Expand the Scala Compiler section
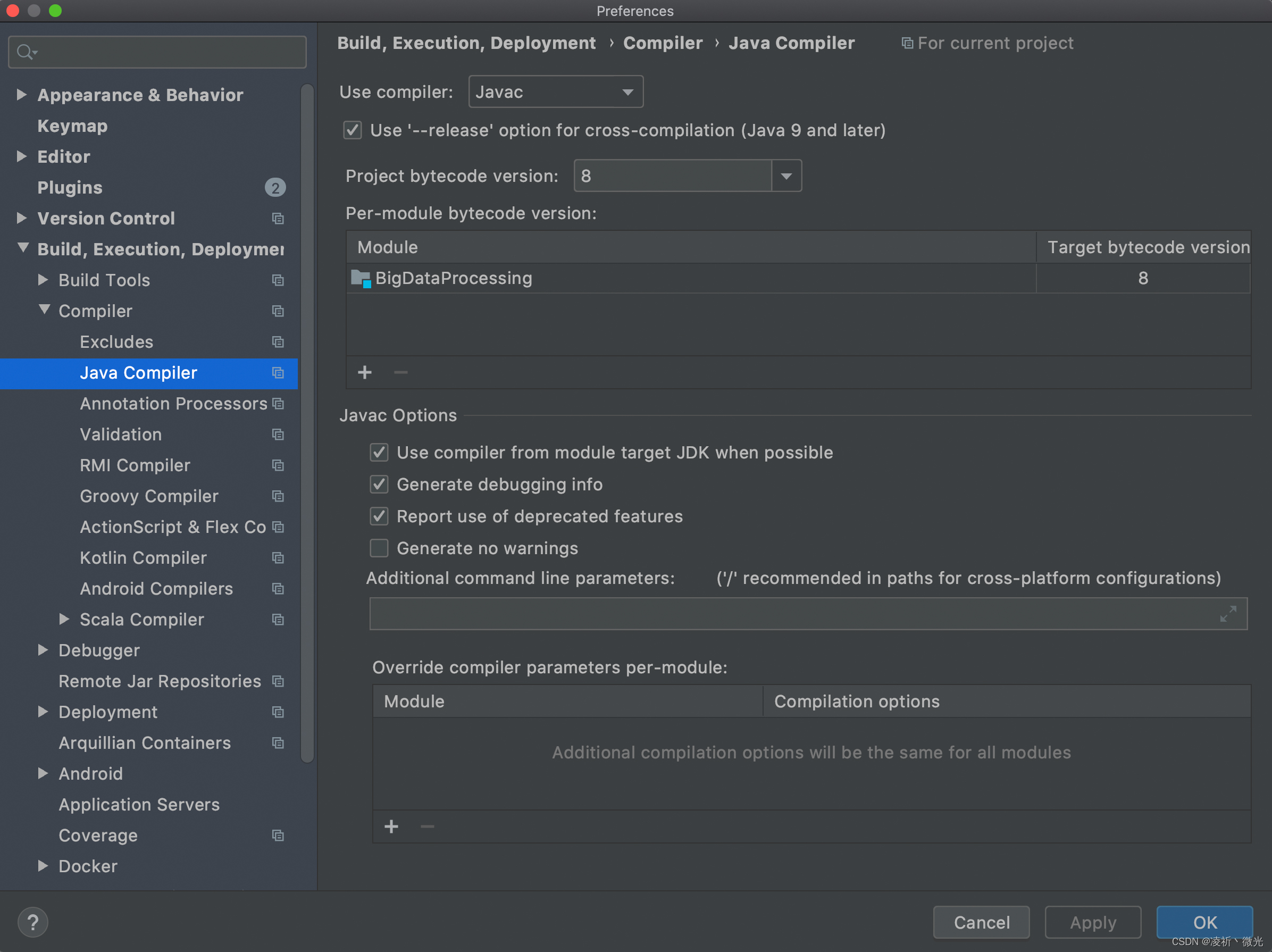The width and height of the screenshot is (1272, 952). (63, 620)
